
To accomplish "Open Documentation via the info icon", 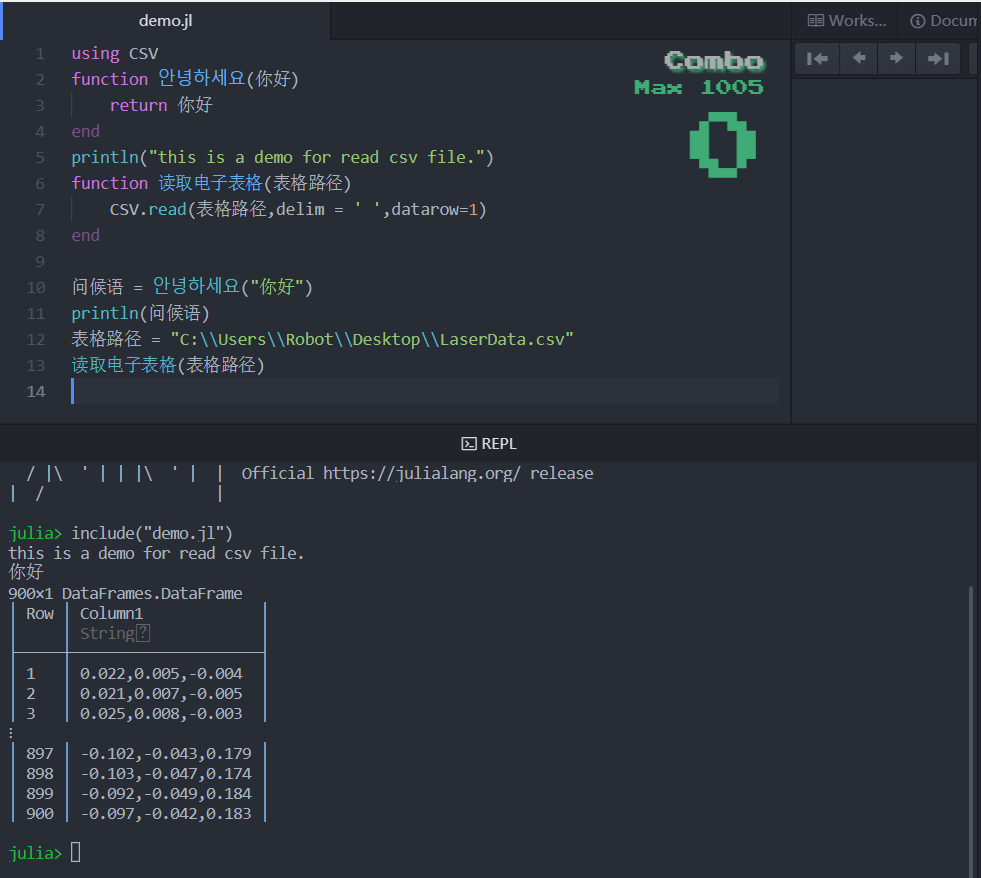I will point(919,20).
